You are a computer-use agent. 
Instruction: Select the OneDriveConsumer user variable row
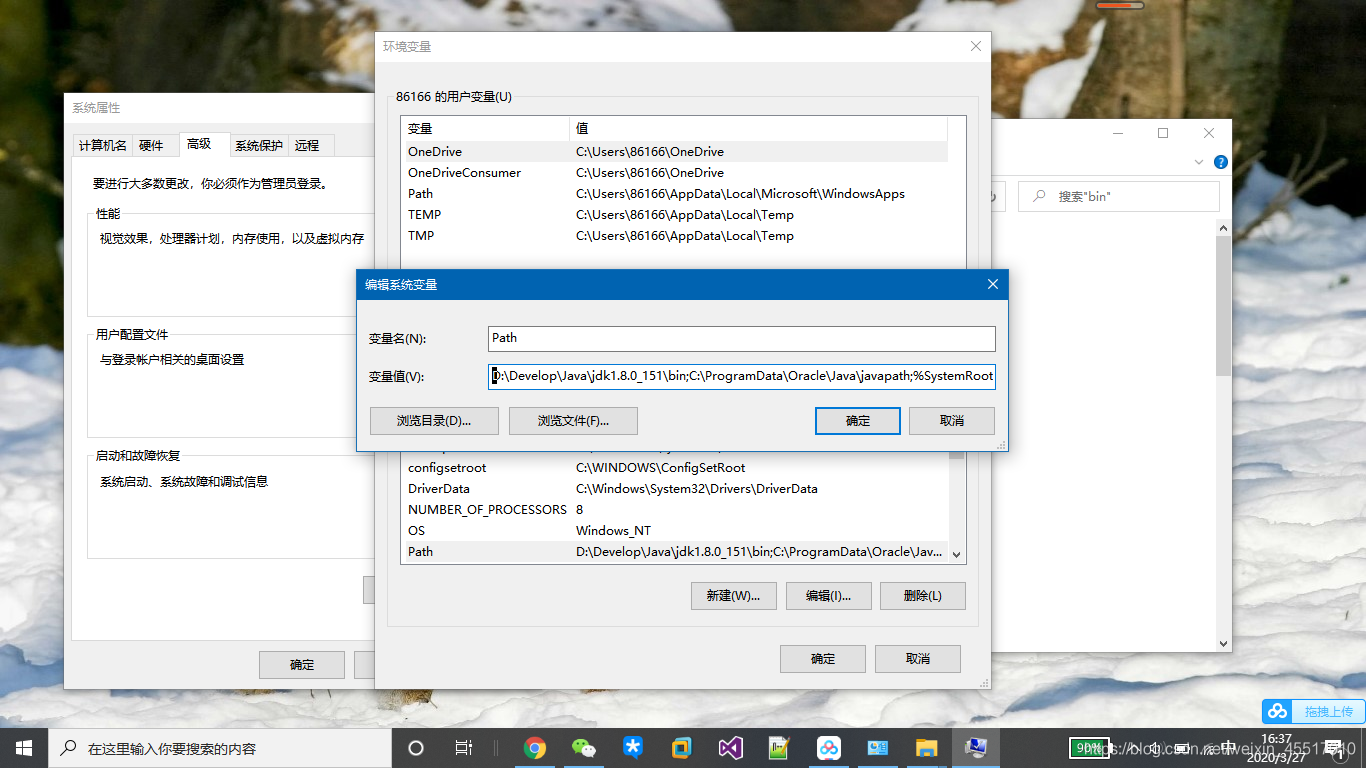(675, 173)
